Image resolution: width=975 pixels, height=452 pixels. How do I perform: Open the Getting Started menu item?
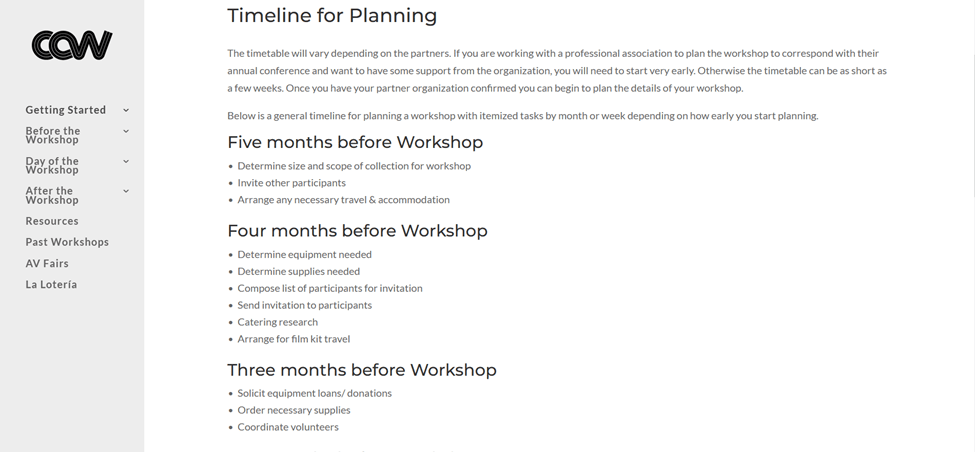point(65,110)
